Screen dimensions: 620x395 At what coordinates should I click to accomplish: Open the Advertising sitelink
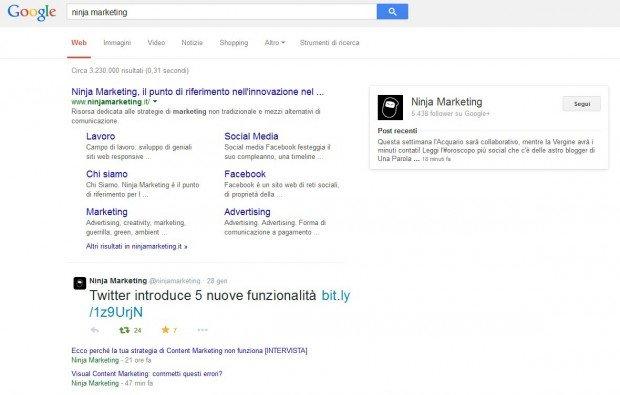pyautogui.click(x=247, y=212)
